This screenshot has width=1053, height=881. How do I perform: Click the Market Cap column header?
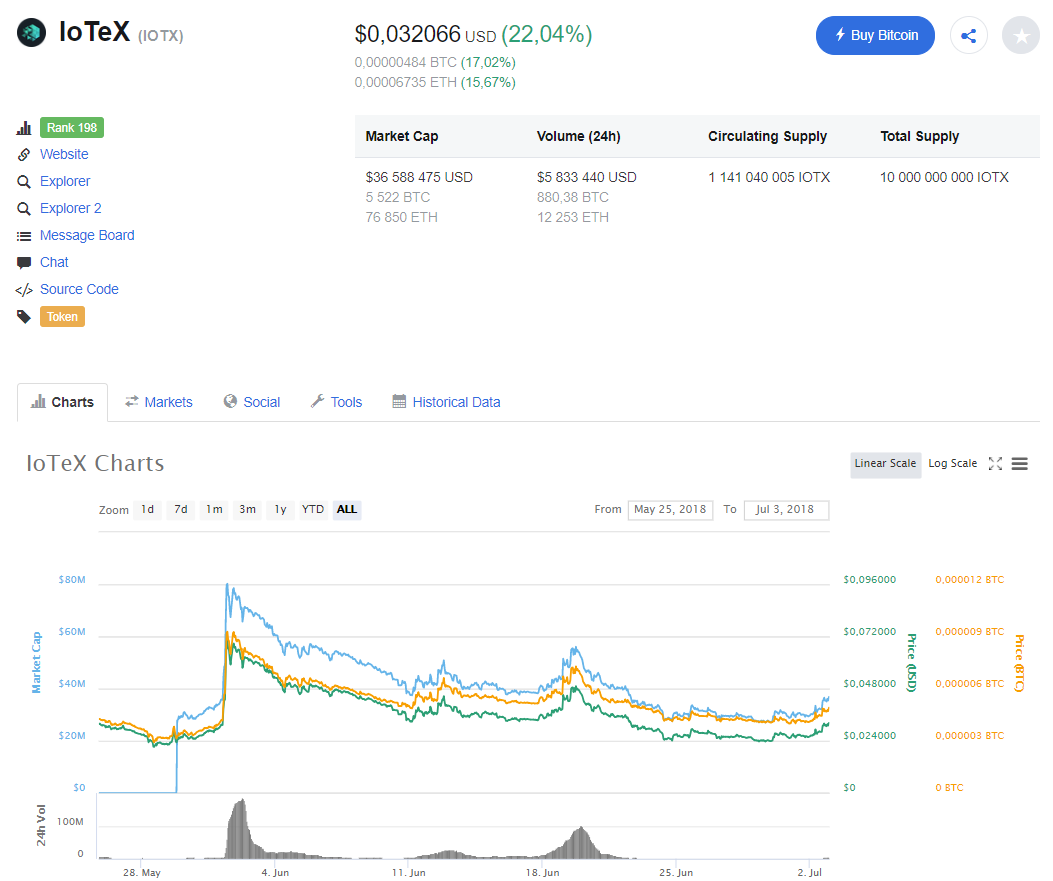(402, 136)
